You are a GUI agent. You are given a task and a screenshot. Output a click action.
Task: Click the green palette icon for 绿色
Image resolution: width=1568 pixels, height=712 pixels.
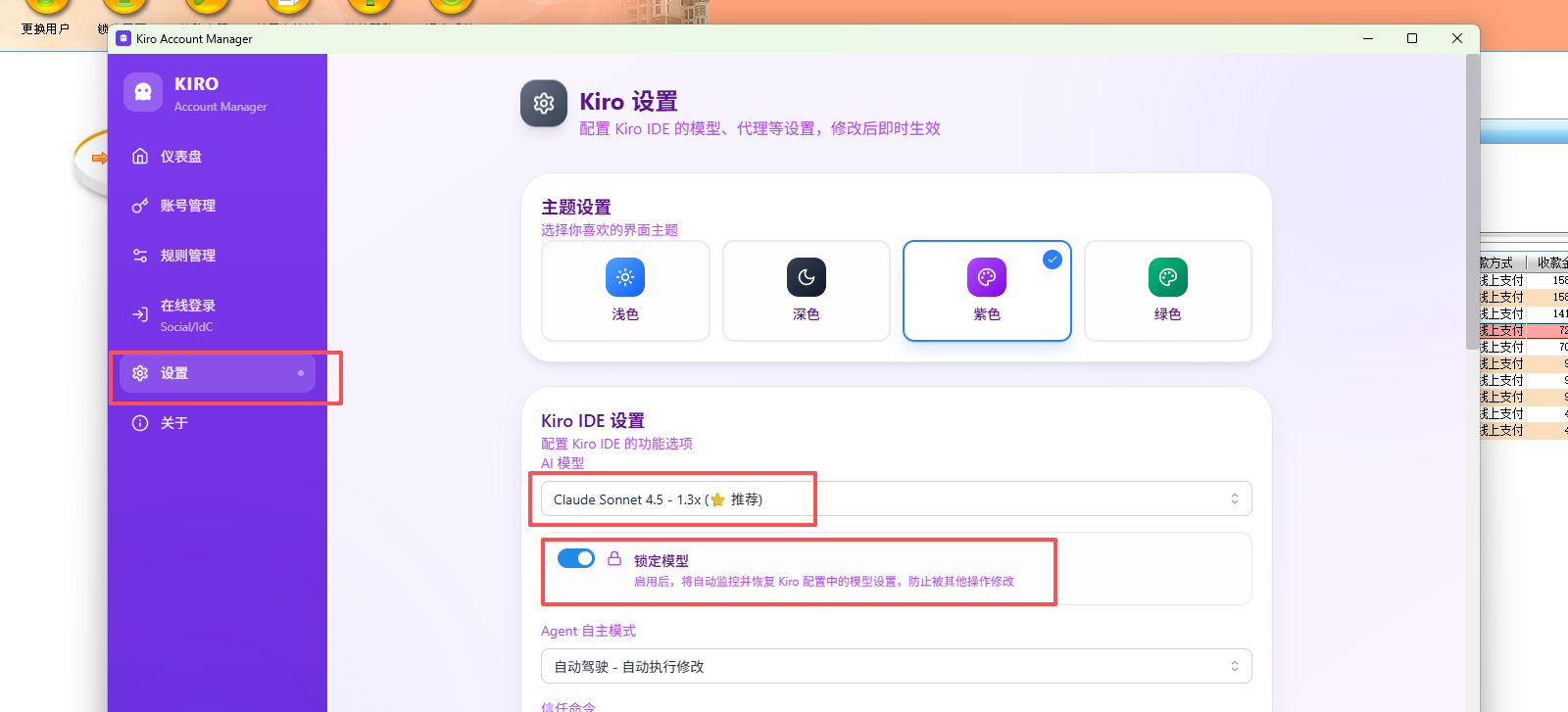click(x=1168, y=277)
